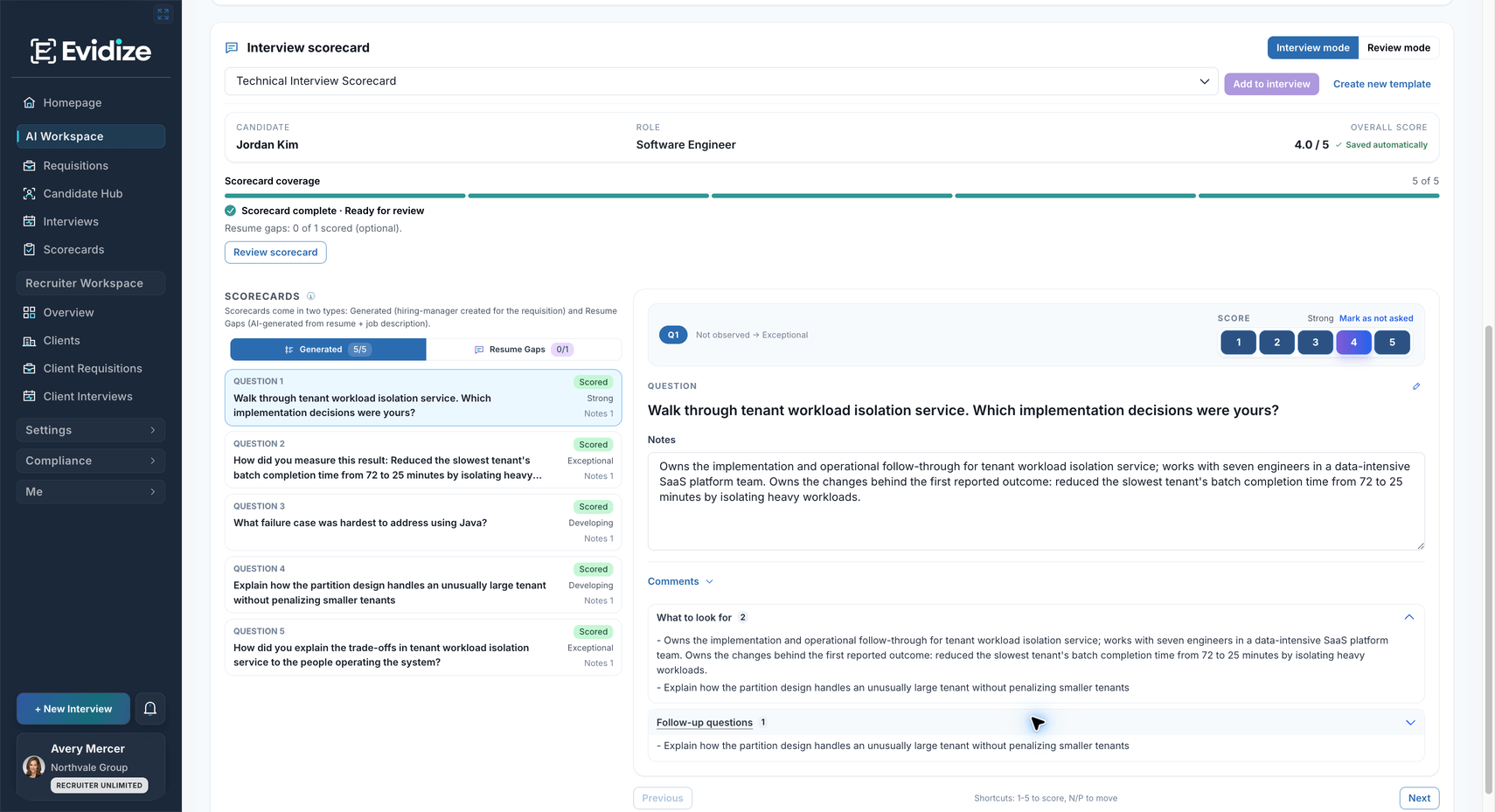Click the Clients building icon
1495x812 pixels.
(x=30, y=340)
